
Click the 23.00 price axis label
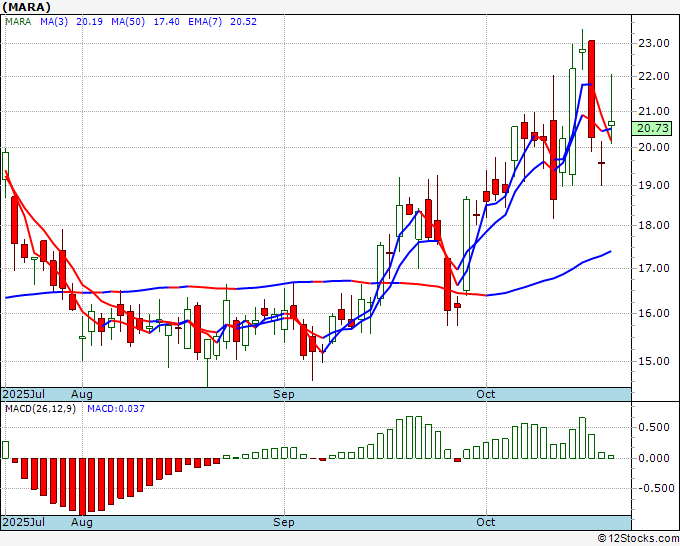[x=654, y=43]
